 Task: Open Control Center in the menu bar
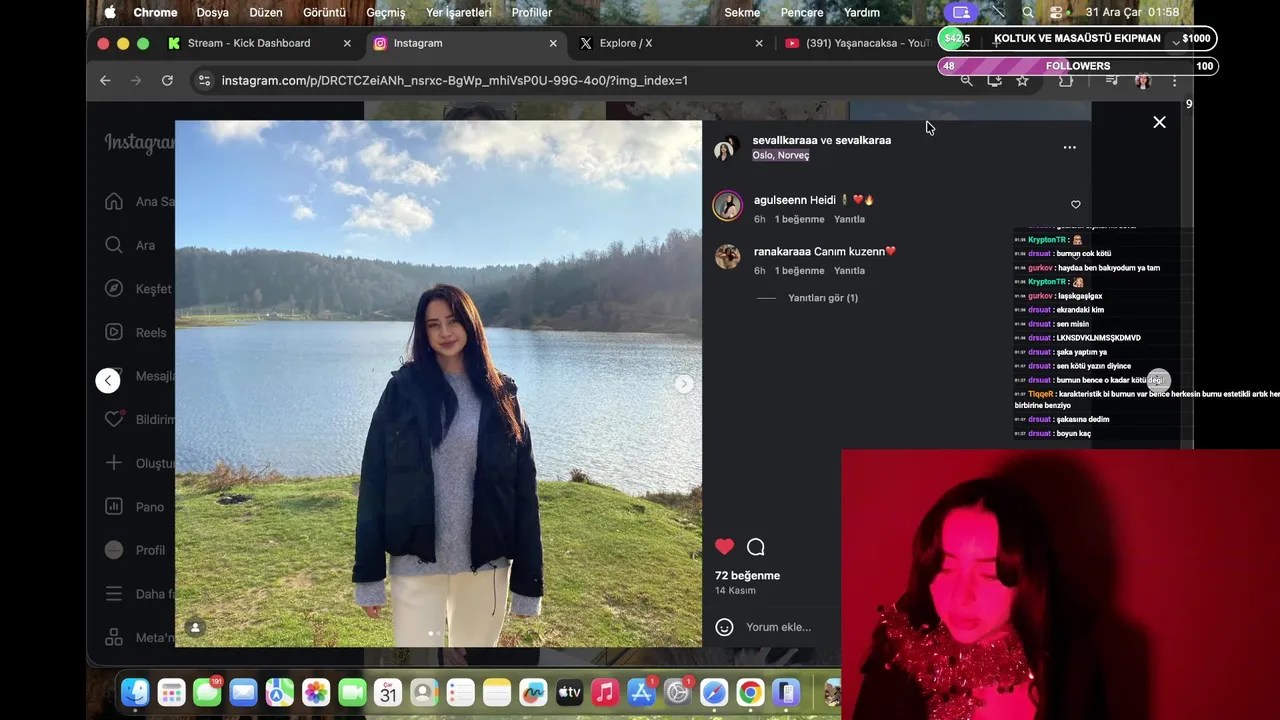coord(1056,12)
